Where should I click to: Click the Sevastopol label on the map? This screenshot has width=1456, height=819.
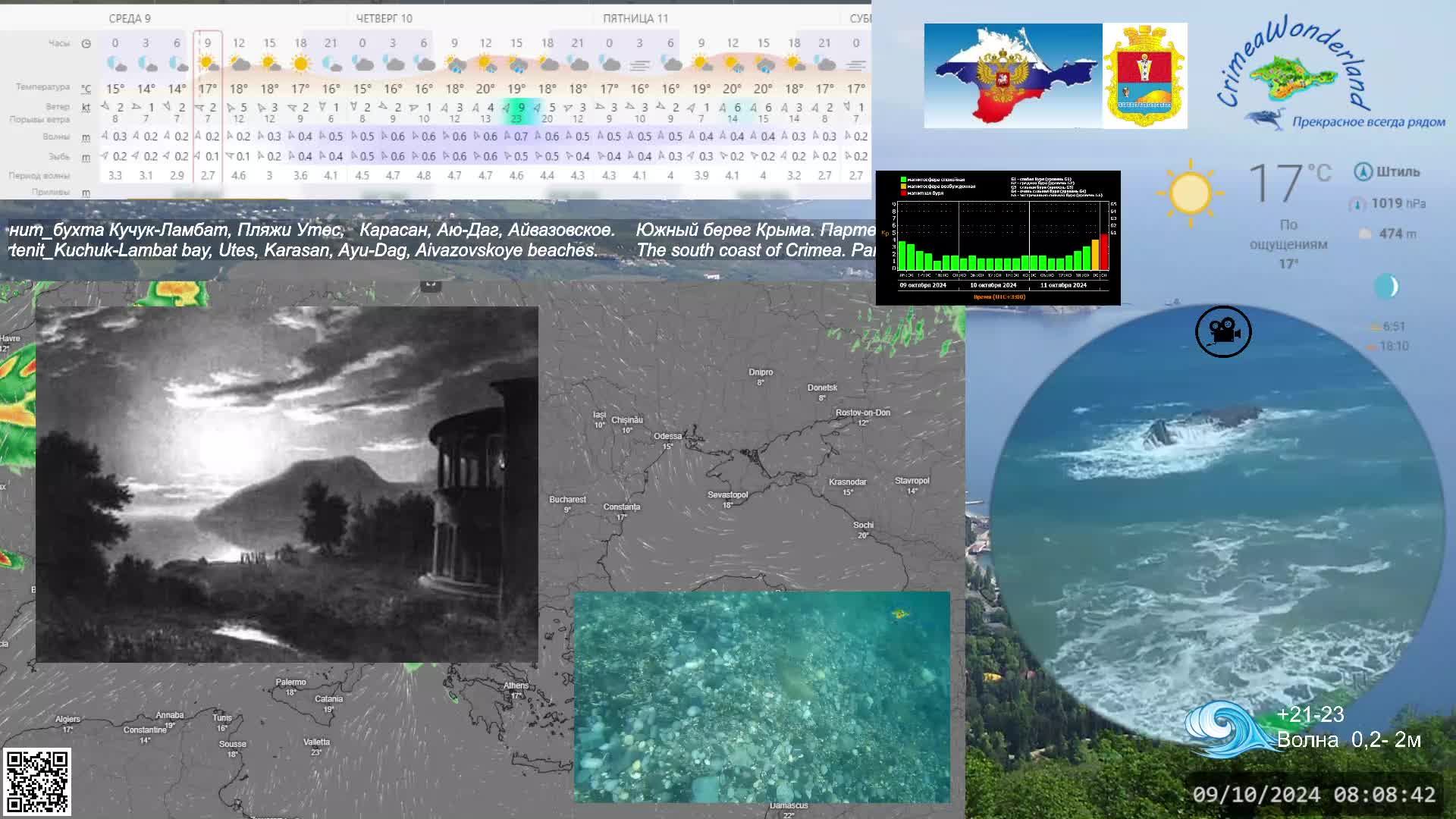click(x=727, y=494)
